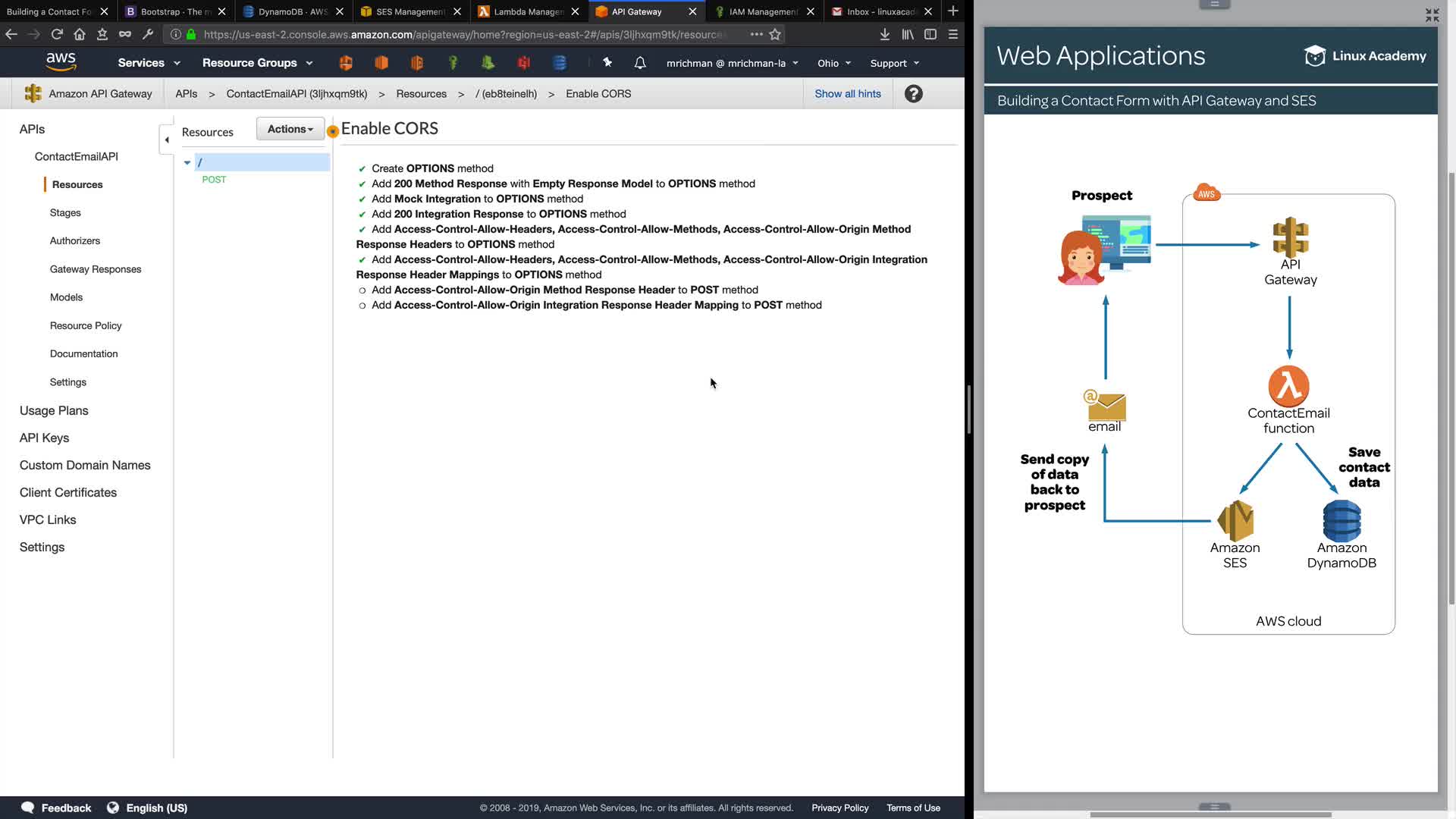Open the notifications bell icon
This screenshot has height=819, width=1456.
(x=640, y=63)
